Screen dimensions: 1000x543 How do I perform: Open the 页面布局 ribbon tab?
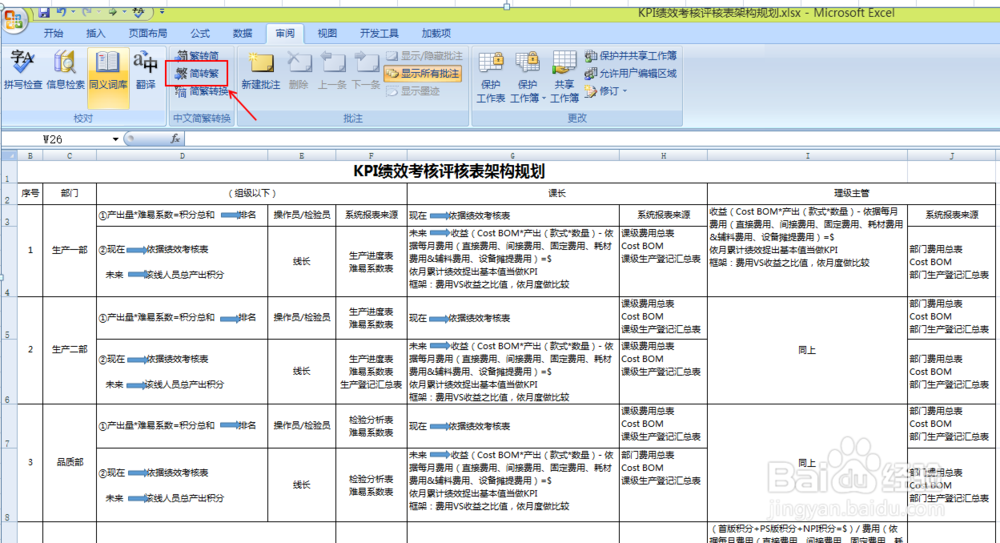tap(148, 33)
